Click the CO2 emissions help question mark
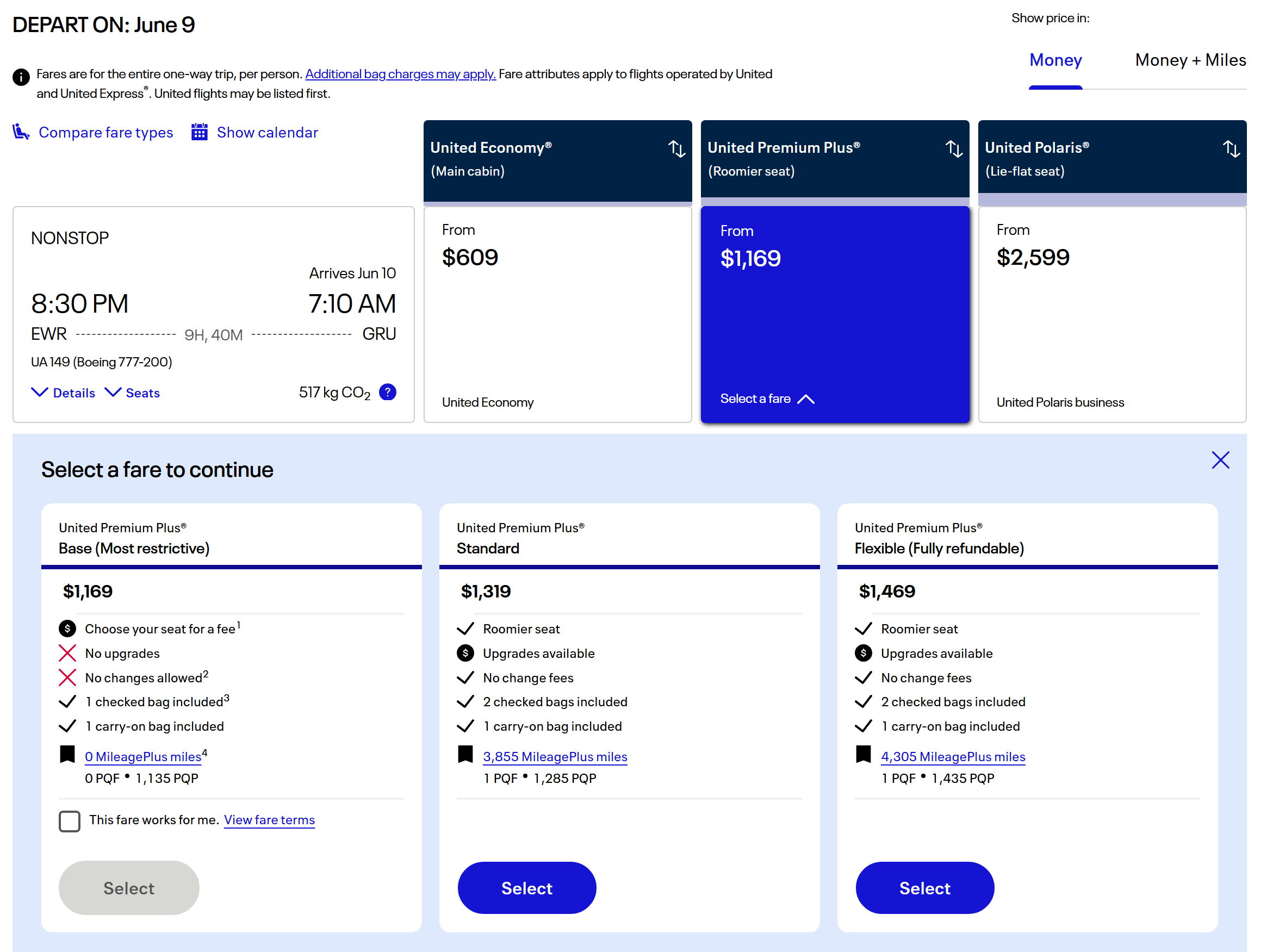Screen dimensions: 1273x952 click(x=388, y=393)
